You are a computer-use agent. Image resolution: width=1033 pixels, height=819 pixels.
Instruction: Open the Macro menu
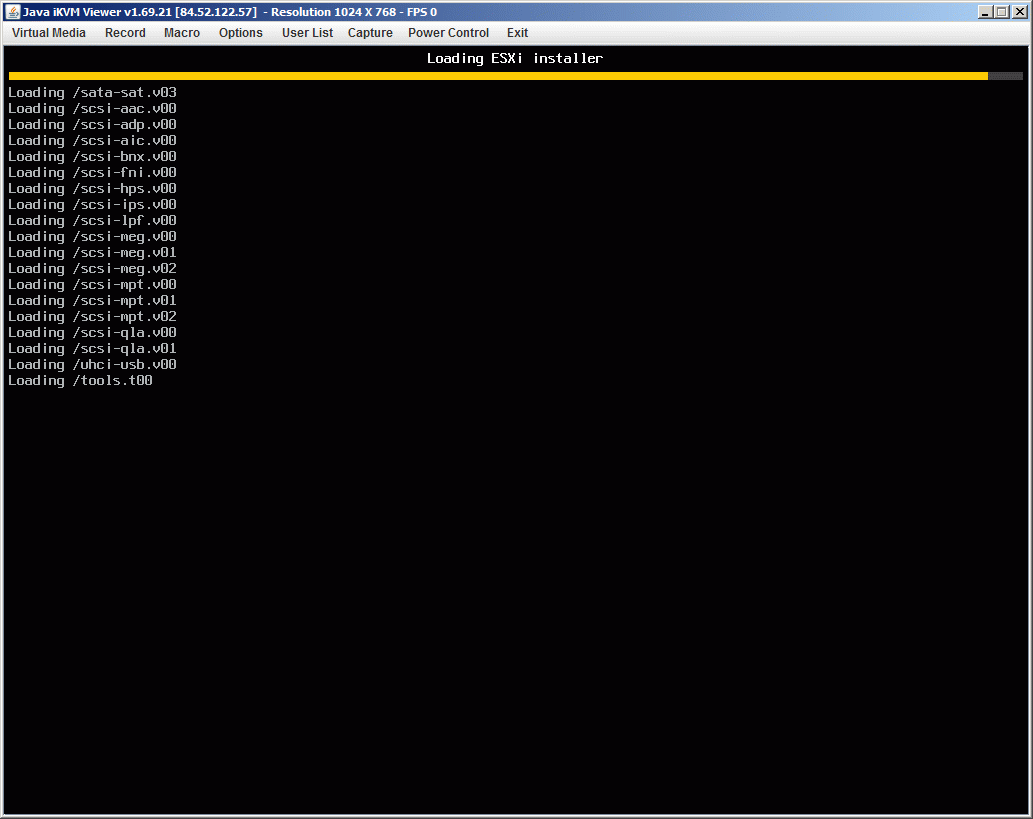pyautogui.click(x=182, y=33)
